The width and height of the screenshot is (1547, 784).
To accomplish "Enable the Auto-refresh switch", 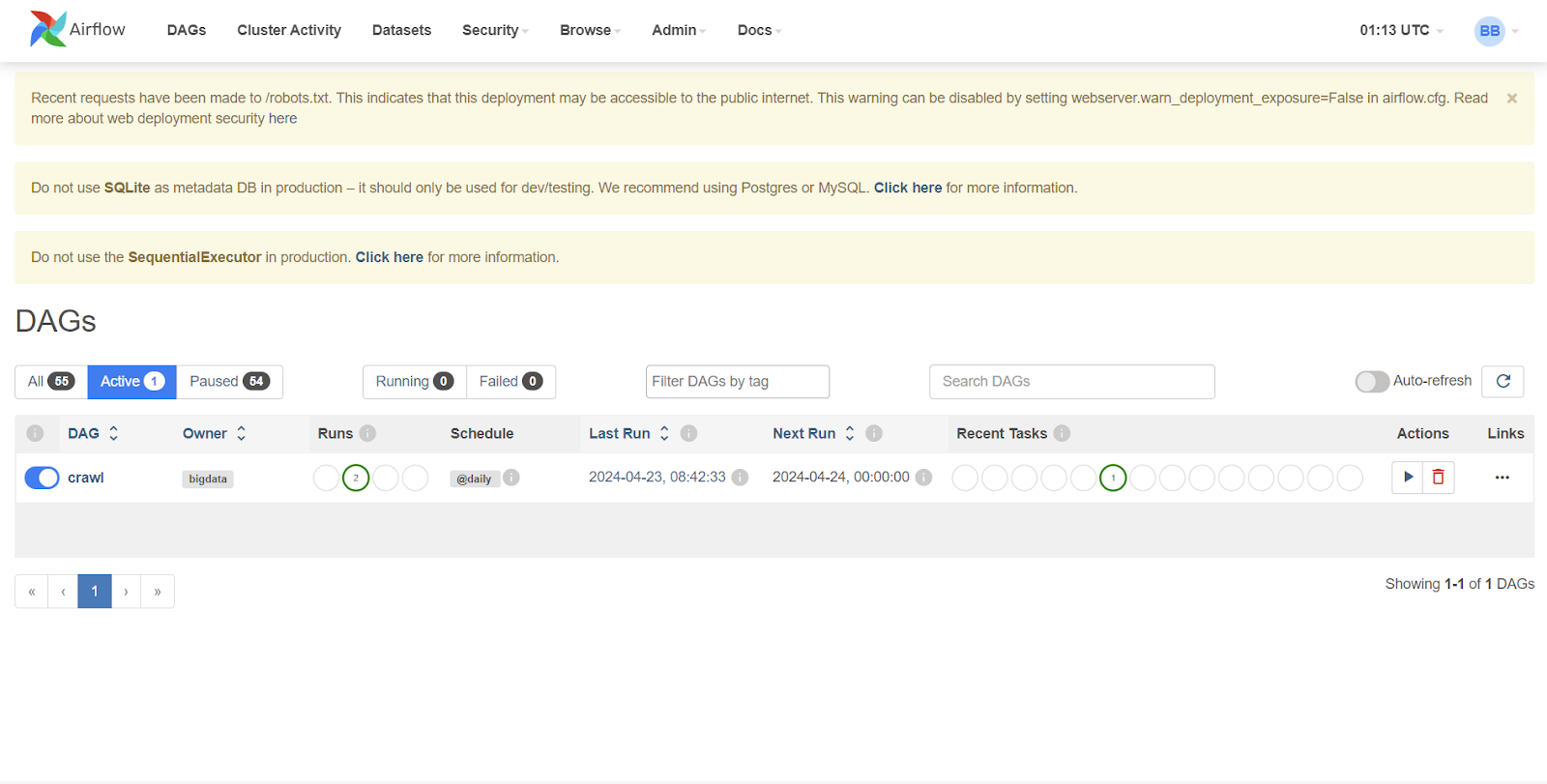I will [x=1371, y=381].
